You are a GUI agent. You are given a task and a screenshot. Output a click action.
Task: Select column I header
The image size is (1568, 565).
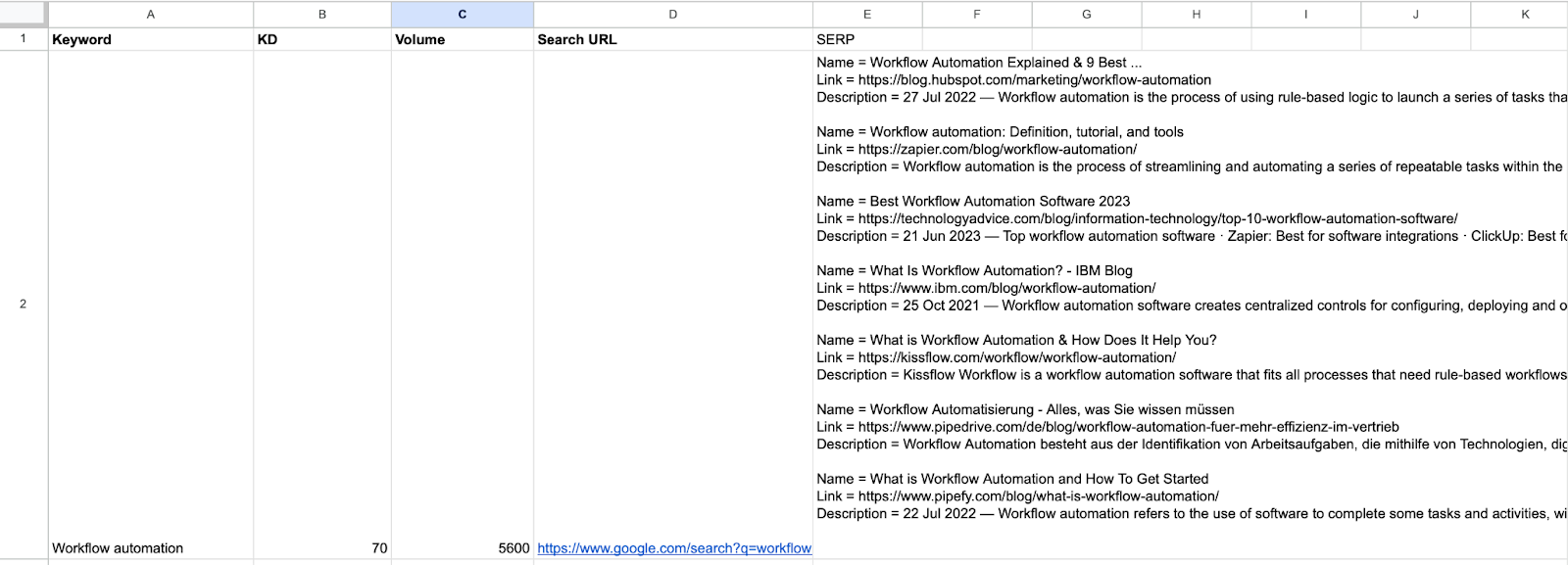pyautogui.click(x=1306, y=14)
